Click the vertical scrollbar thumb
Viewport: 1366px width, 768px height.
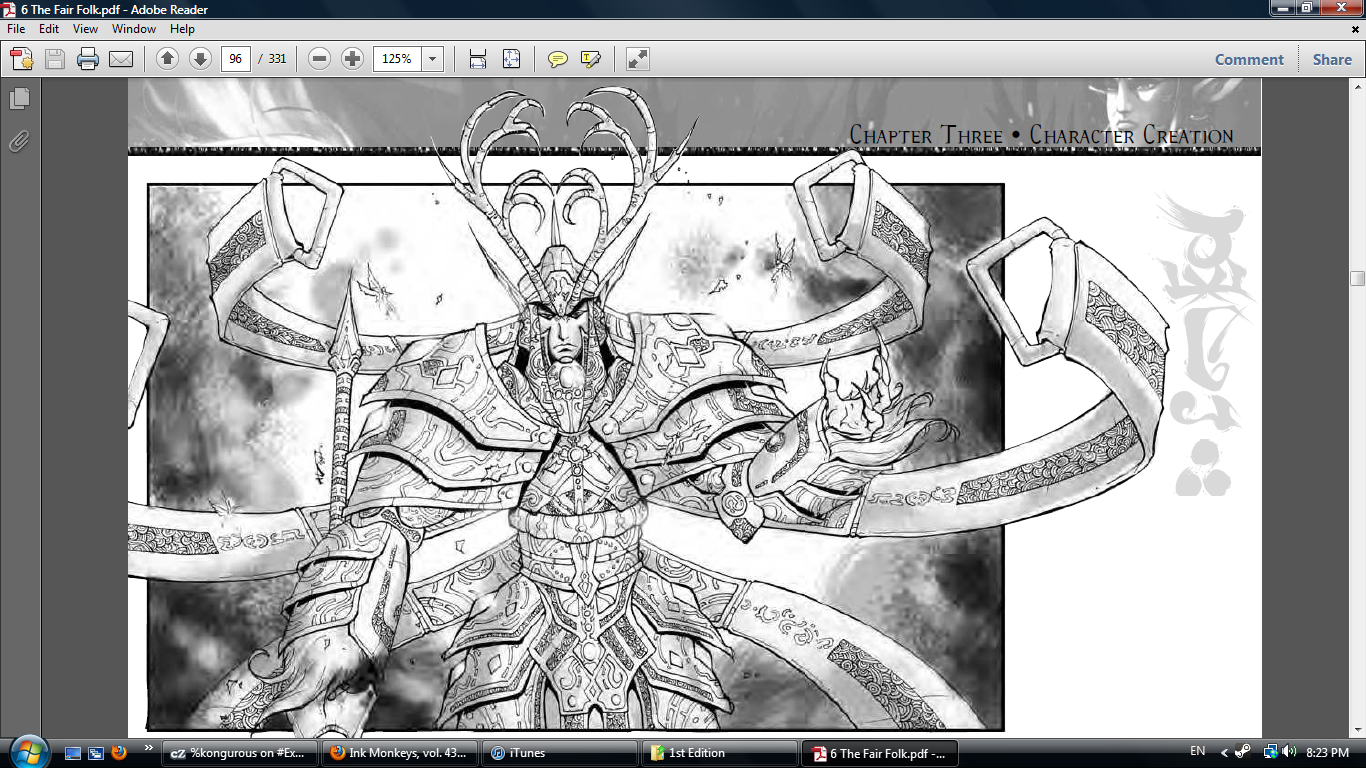point(1357,278)
